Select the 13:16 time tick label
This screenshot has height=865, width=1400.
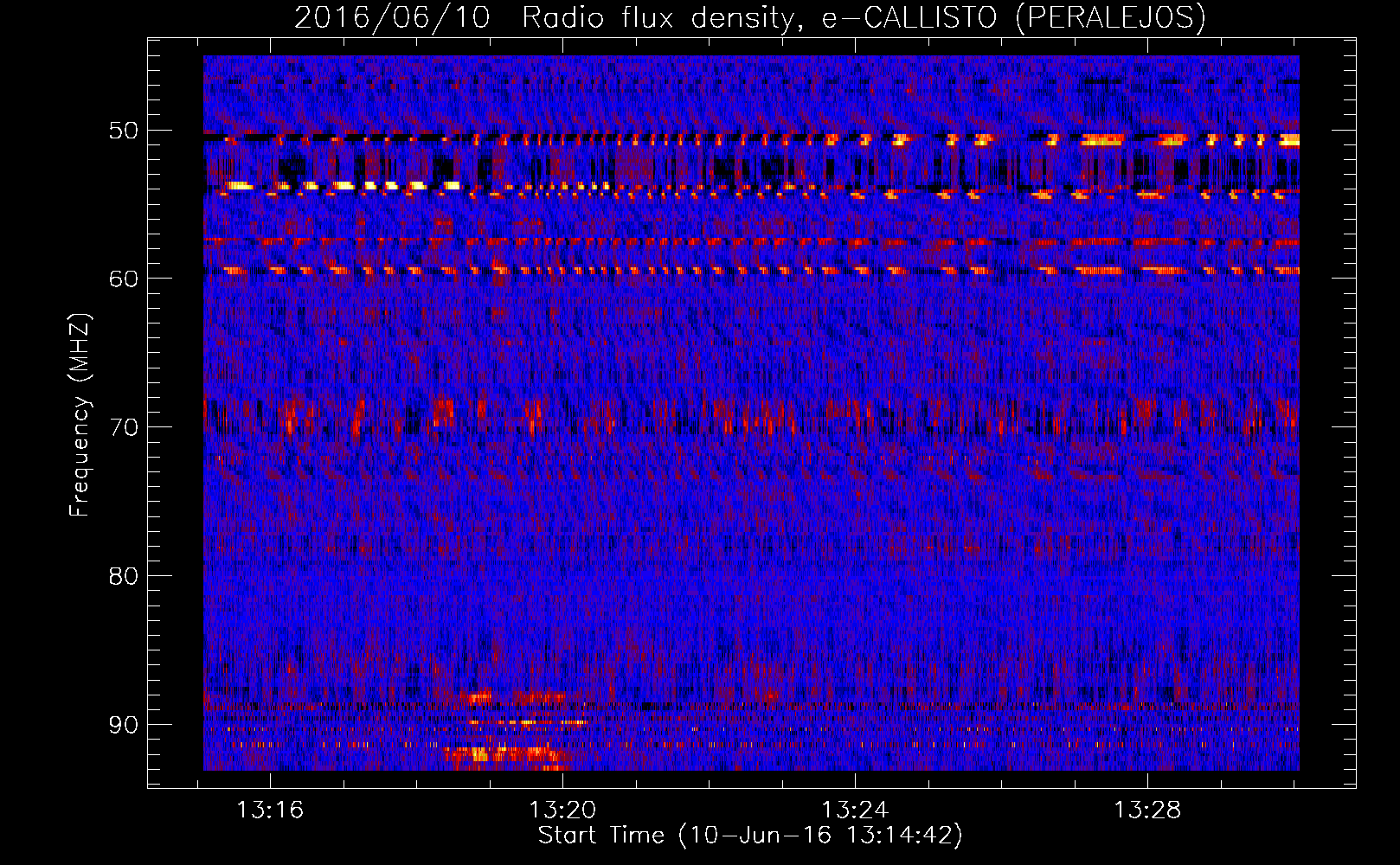click(x=270, y=811)
